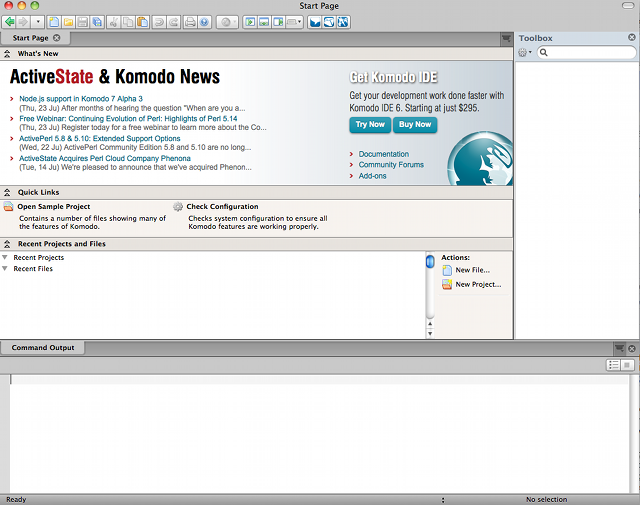Expand the Recent Files list
This screenshot has height=505, width=640.
point(5,269)
